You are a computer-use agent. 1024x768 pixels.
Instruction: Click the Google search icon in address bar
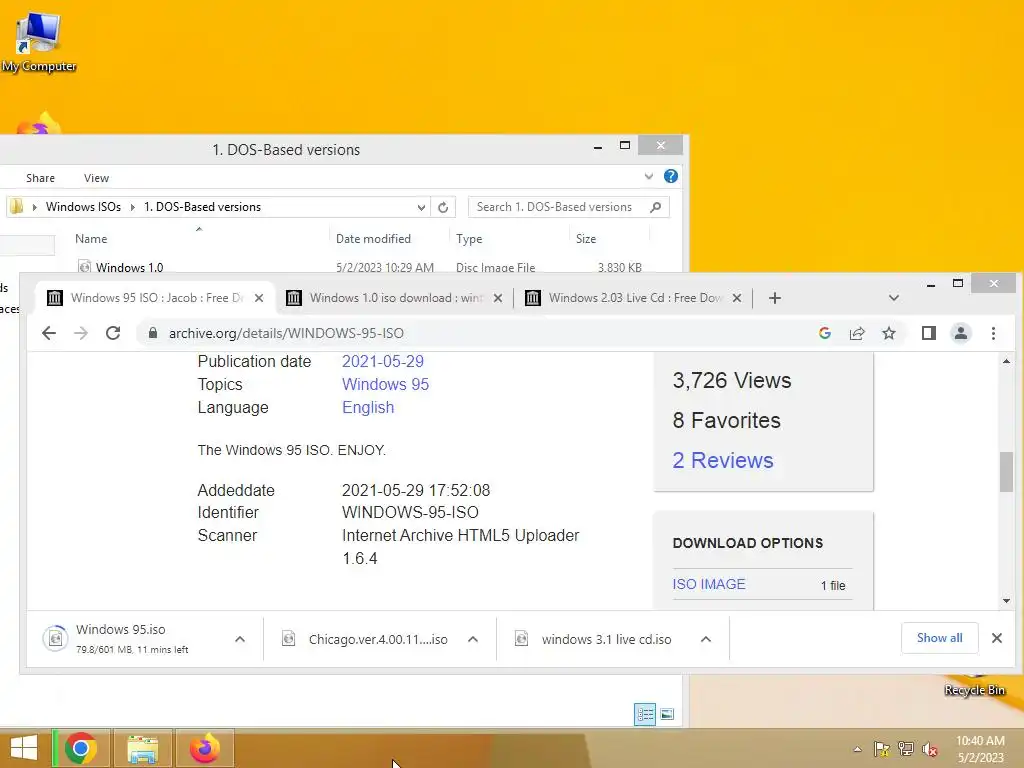(825, 333)
